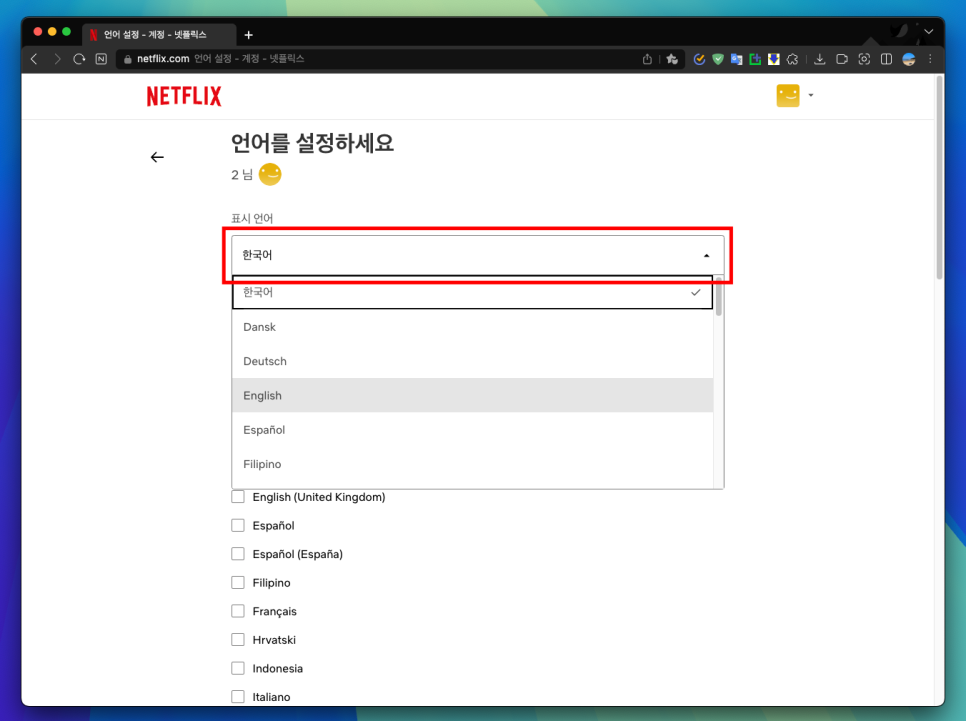This screenshot has width=966, height=721.
Task: Open the Google Translate extension
Action: [x=736, y=59]
